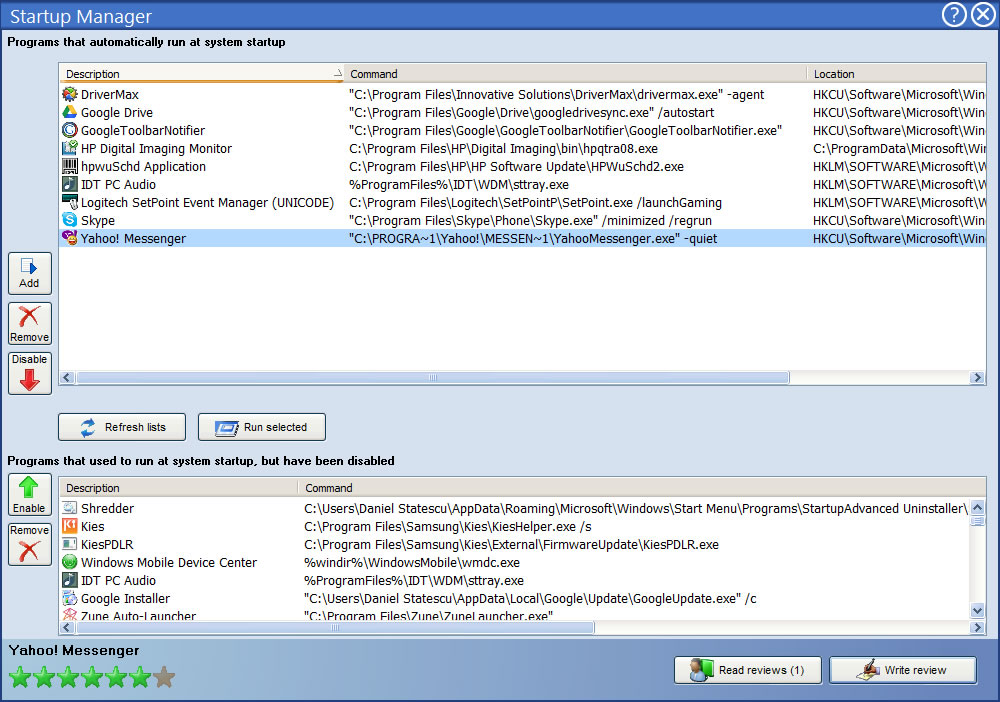This screenshot has width=1000, height=702.
Task: Sort disabled list by Description column
Action: 179,488
